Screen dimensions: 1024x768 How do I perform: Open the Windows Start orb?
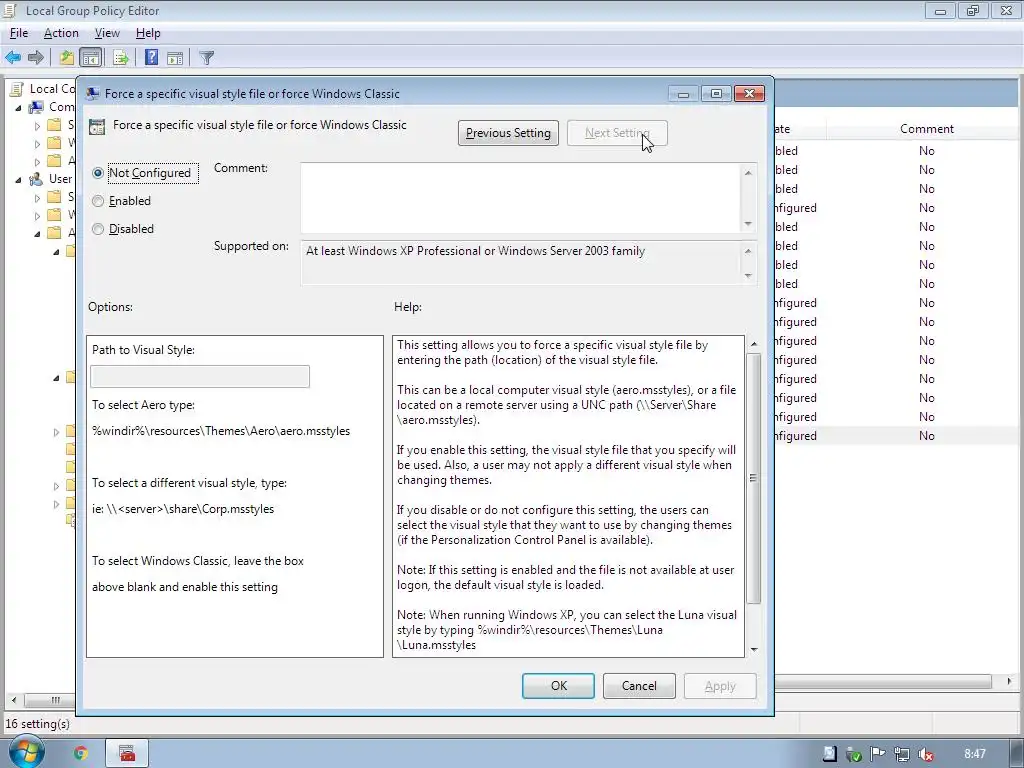[x=26, y=752]
